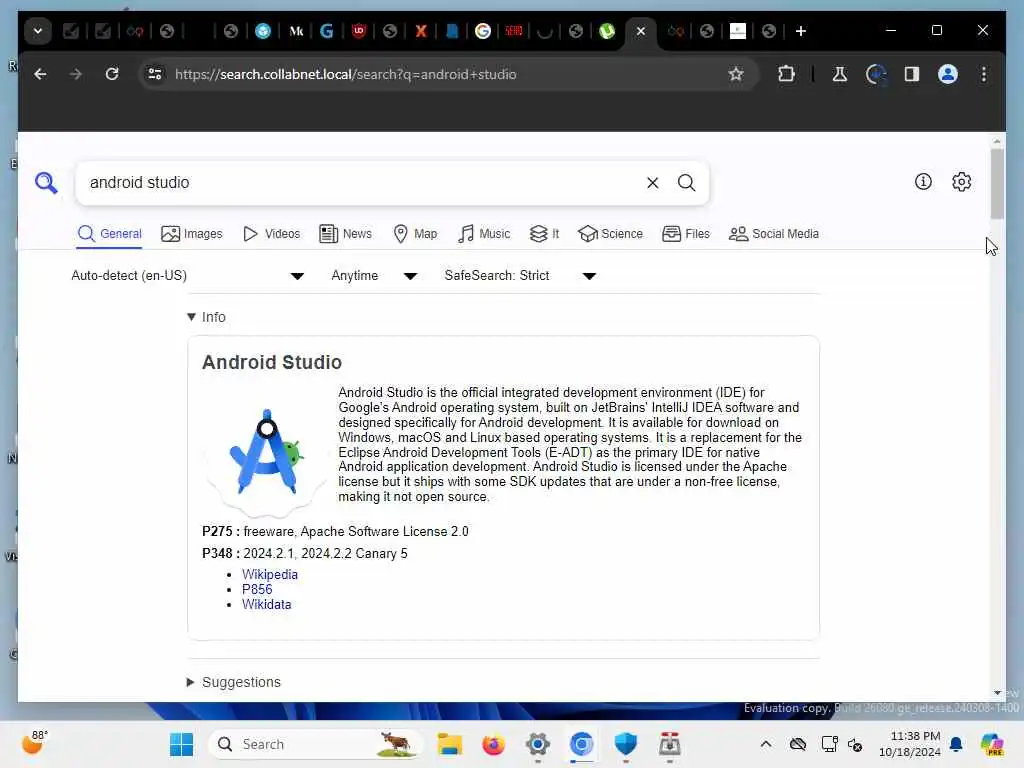This screenshot has height=768, width=1024.
Task: Switch to the orange X icon tab
Action: tap(421, 31)
